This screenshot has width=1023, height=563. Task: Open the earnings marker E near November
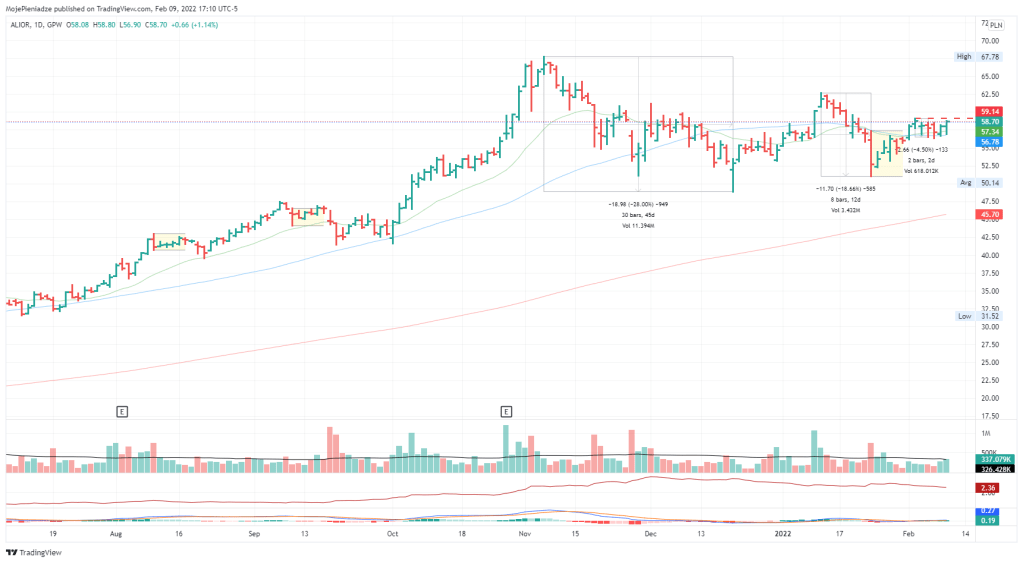point(506,411)
